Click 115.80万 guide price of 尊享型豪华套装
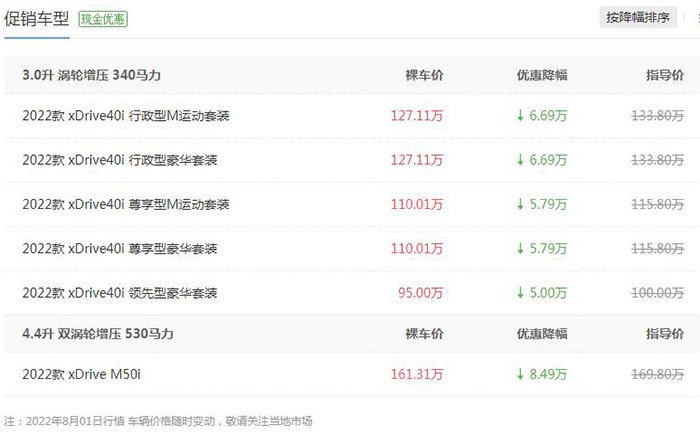The image size is (700, 435). coord(658,248)
